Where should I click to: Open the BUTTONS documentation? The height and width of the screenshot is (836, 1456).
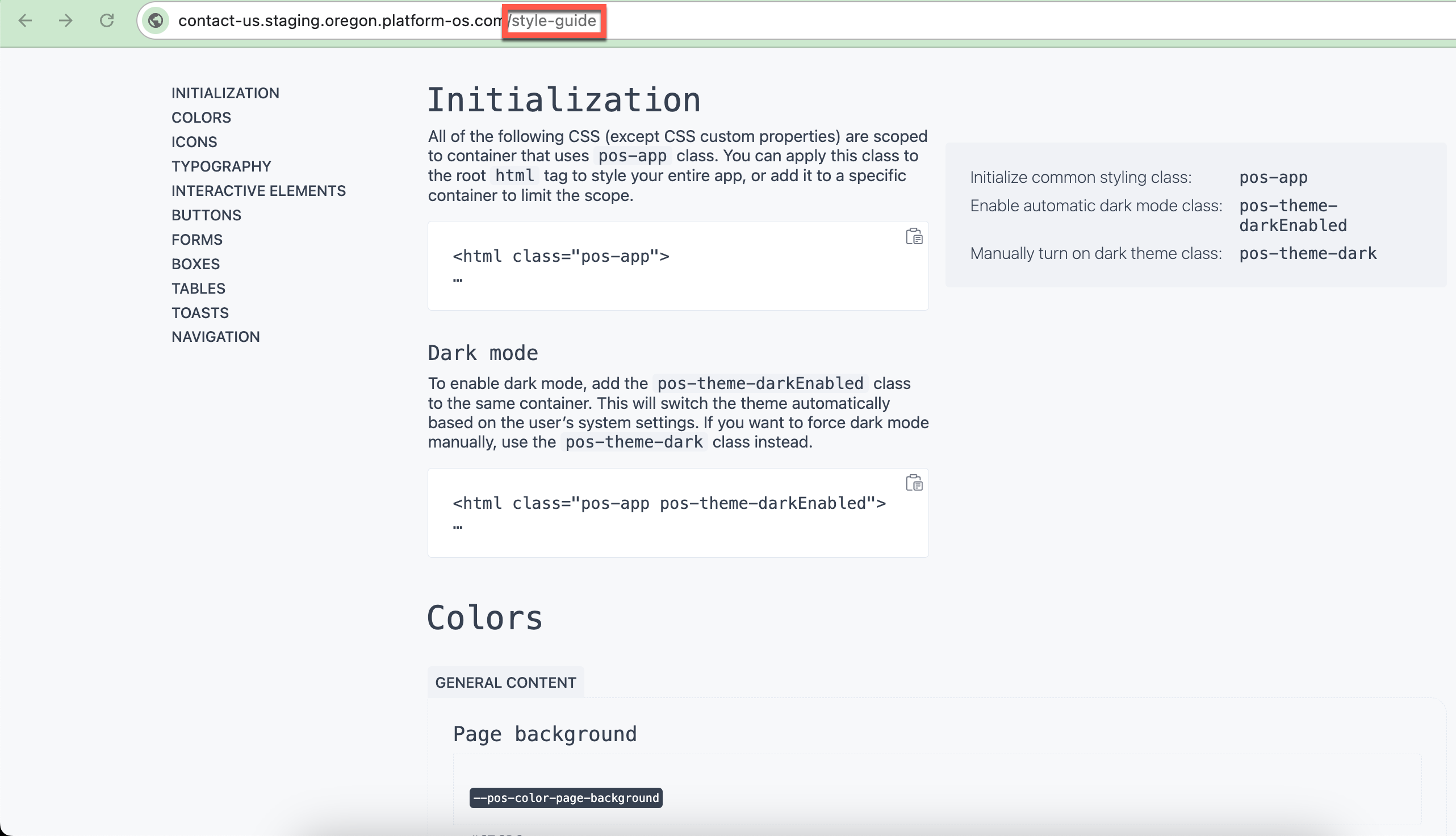[206, 215]
